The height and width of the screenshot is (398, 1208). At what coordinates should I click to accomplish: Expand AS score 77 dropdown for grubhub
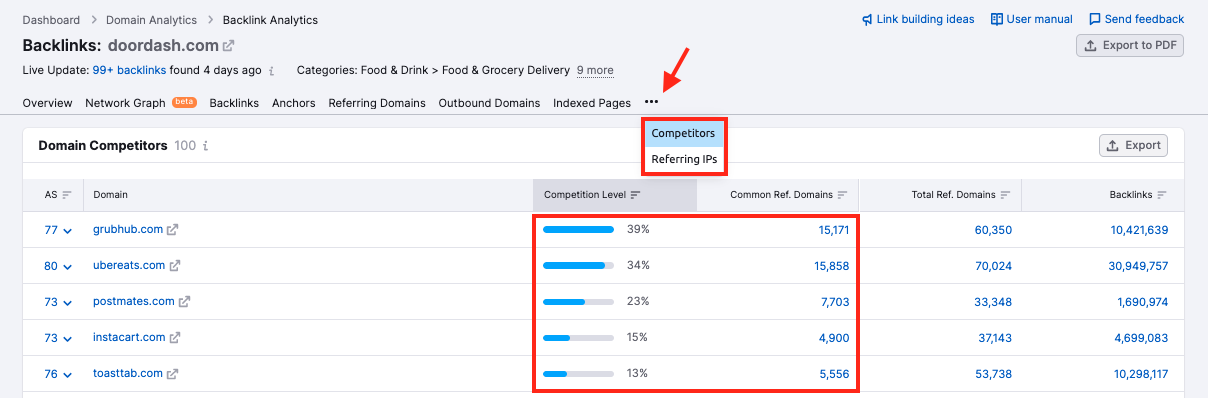pos(68,231)
